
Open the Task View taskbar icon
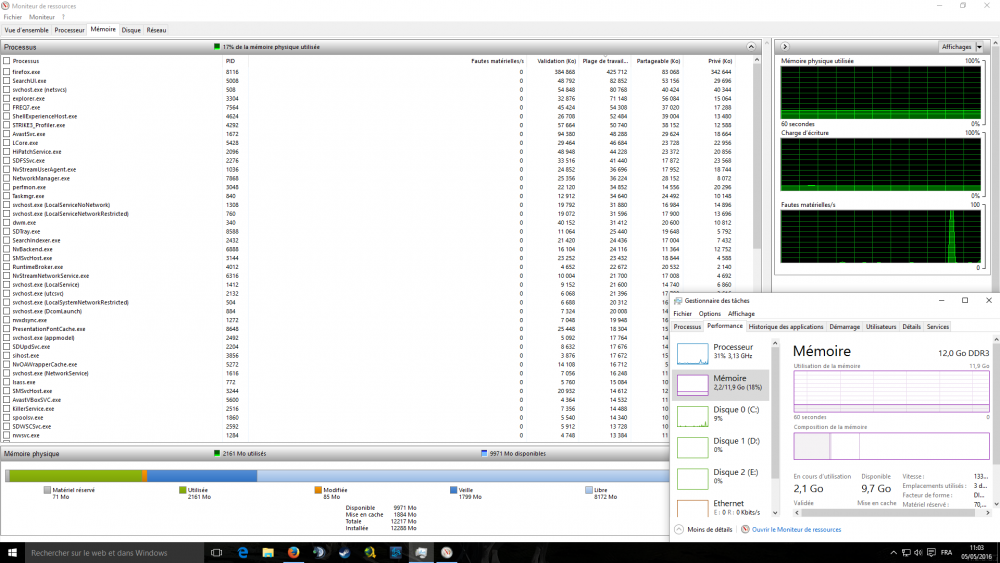pos(216,552)
